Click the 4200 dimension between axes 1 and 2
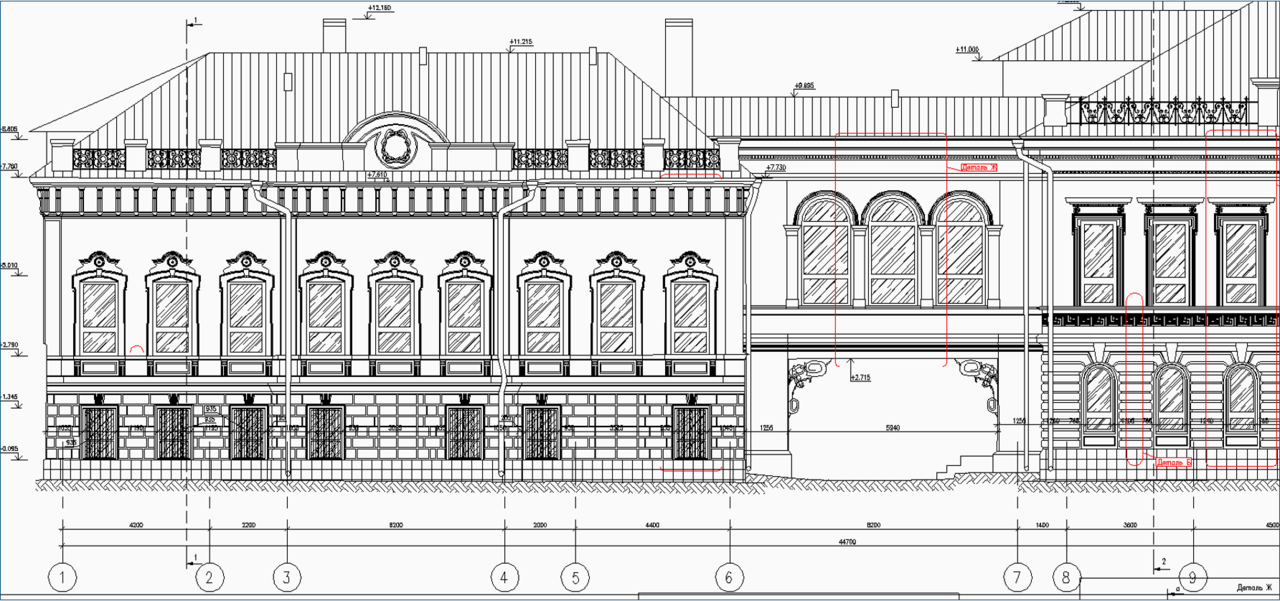This screenshot has width=1280, height=601. [x=135, y=524]
